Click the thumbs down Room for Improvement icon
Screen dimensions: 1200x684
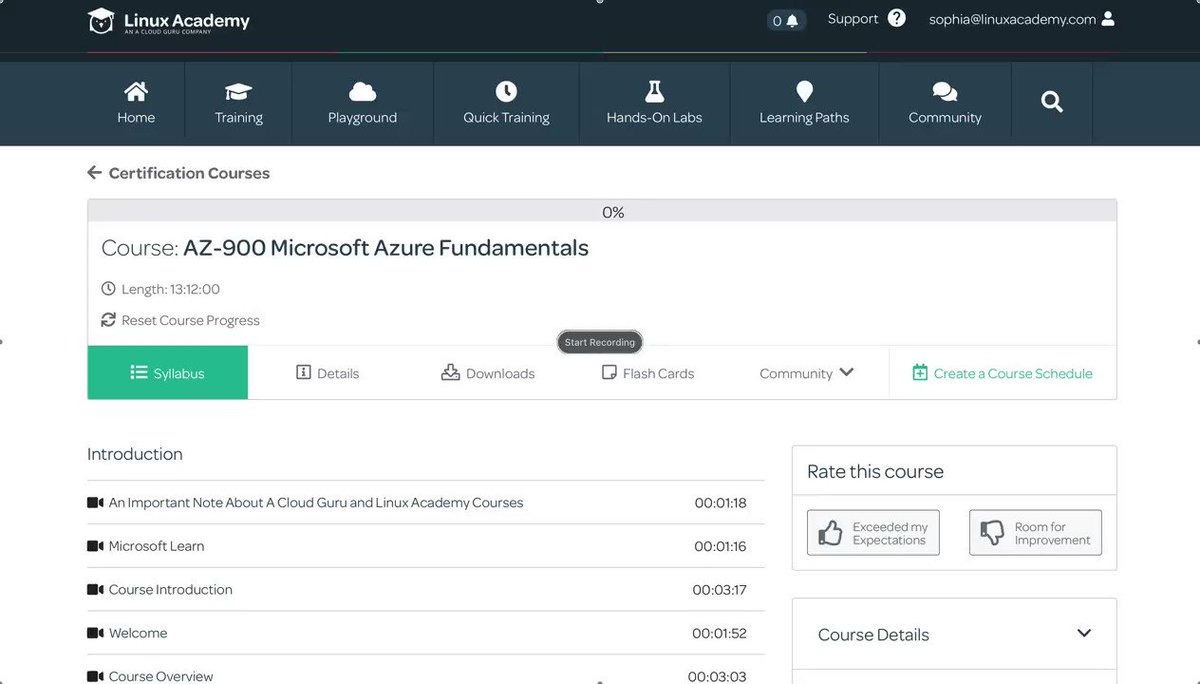tap(992, 533)
